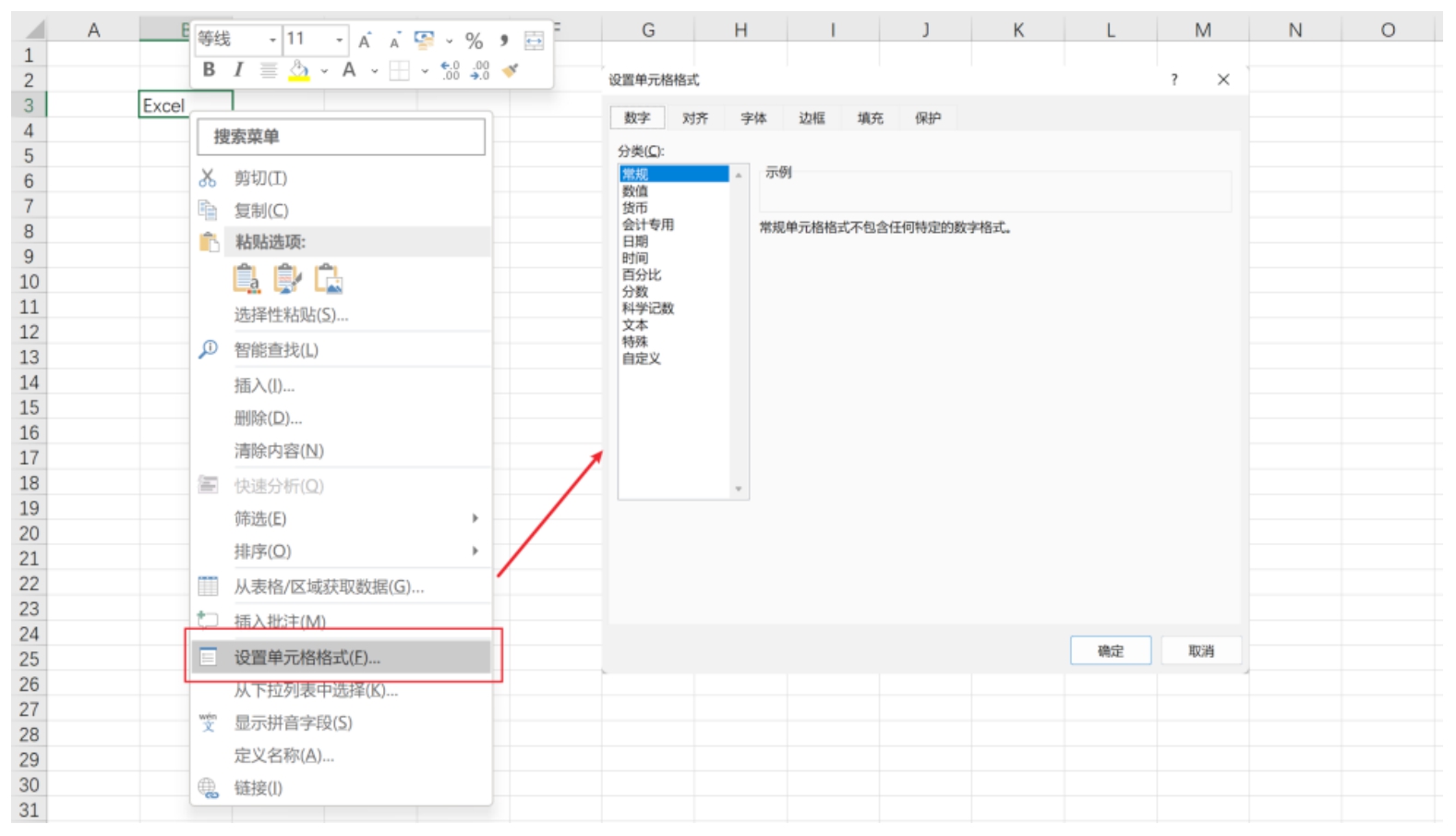Click the increase font size icon
1456x836 pixels.
point(365,41)
